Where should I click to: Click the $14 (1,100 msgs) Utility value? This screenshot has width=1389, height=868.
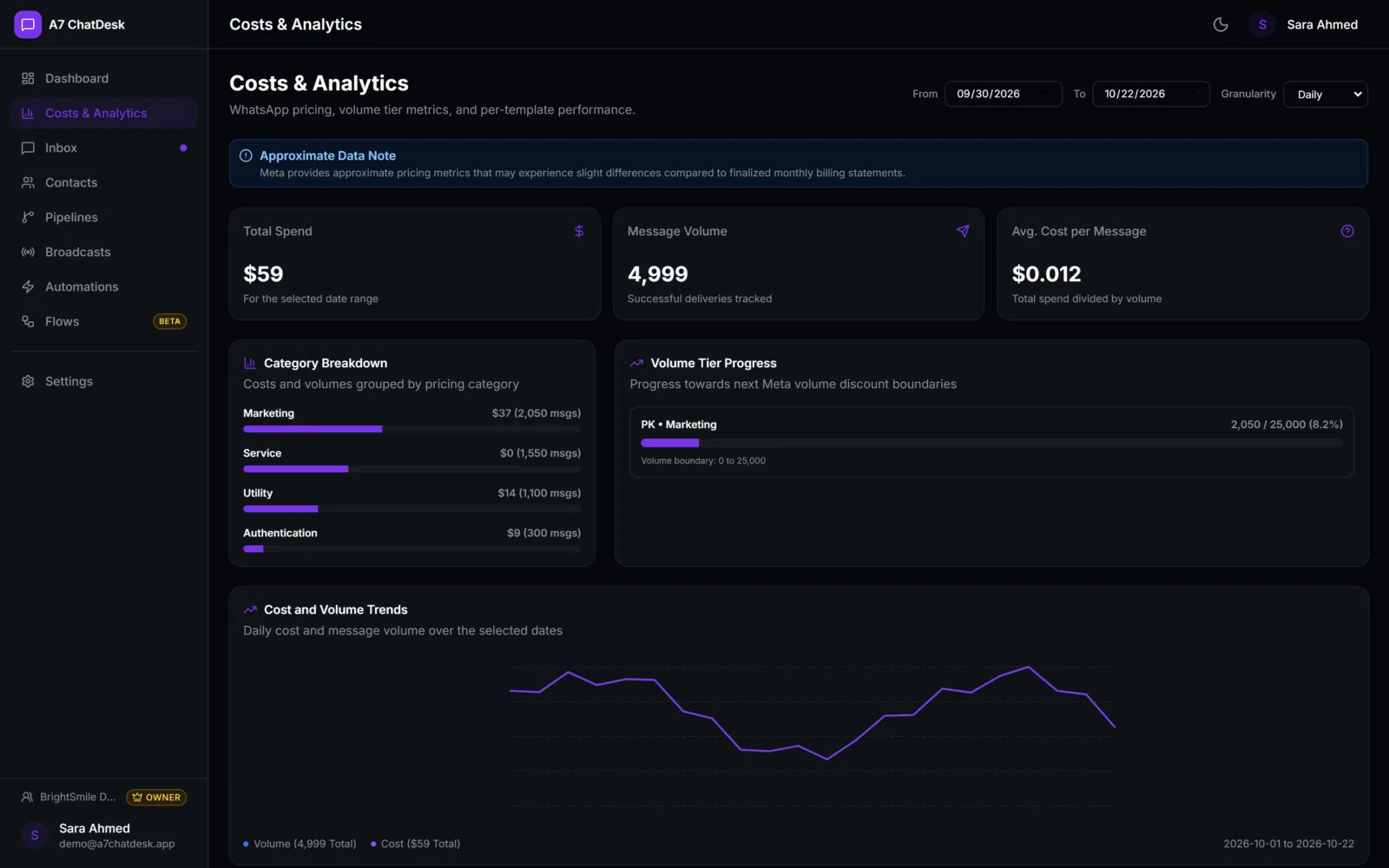[539, 493]
